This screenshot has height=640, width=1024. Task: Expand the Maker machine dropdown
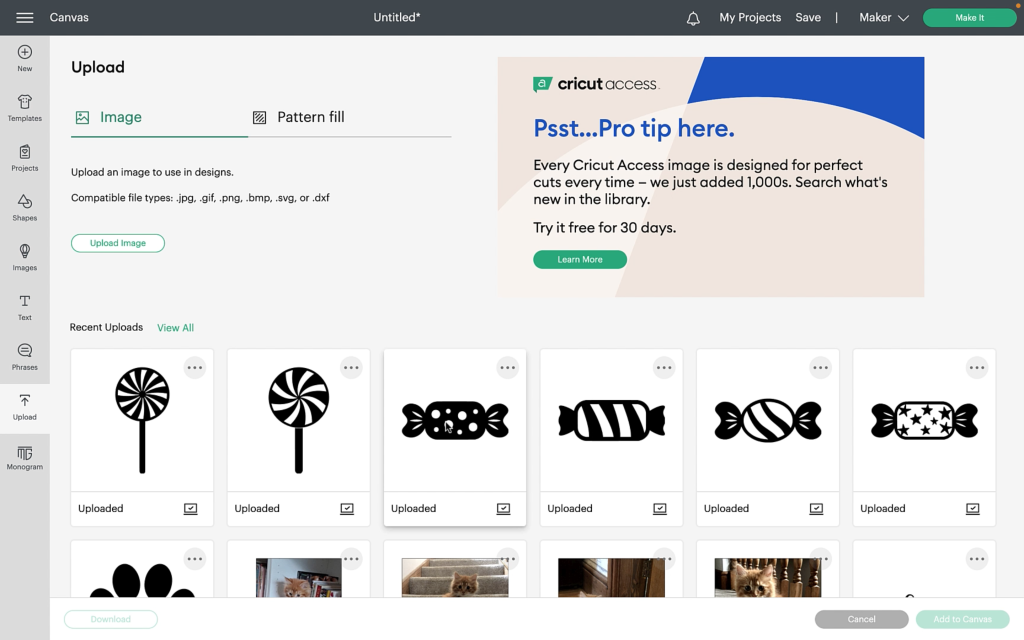point(884,18)
